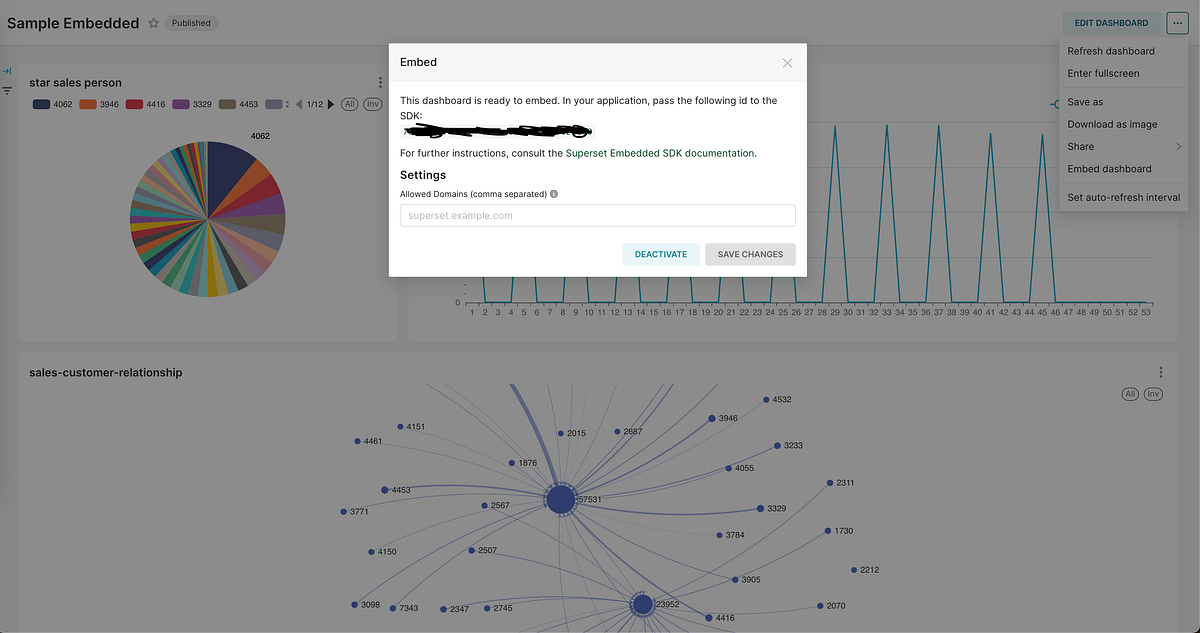Choose Set auto-refresh interval
Screen dimensions: 1200x633
[x=1123, y=197]
